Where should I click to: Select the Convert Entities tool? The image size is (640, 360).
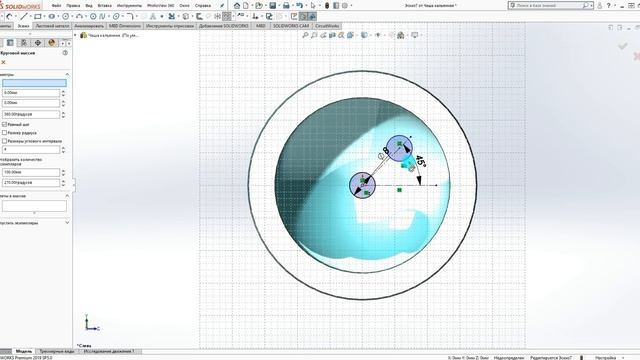186,16
